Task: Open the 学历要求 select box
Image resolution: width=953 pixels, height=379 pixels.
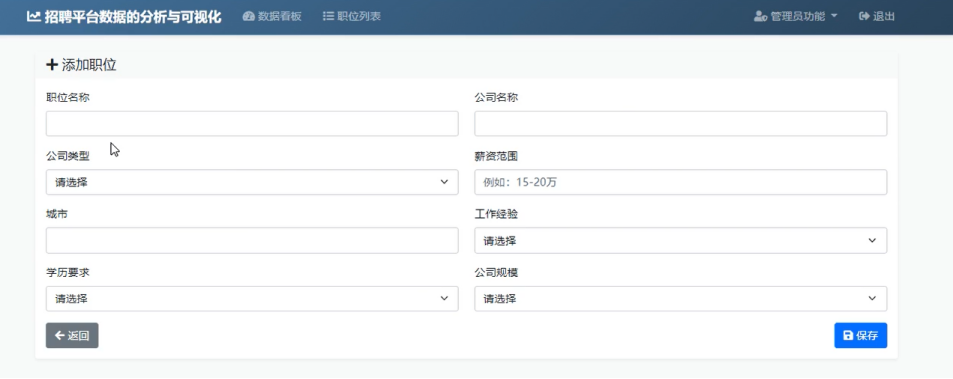Action: pos(252,299)
